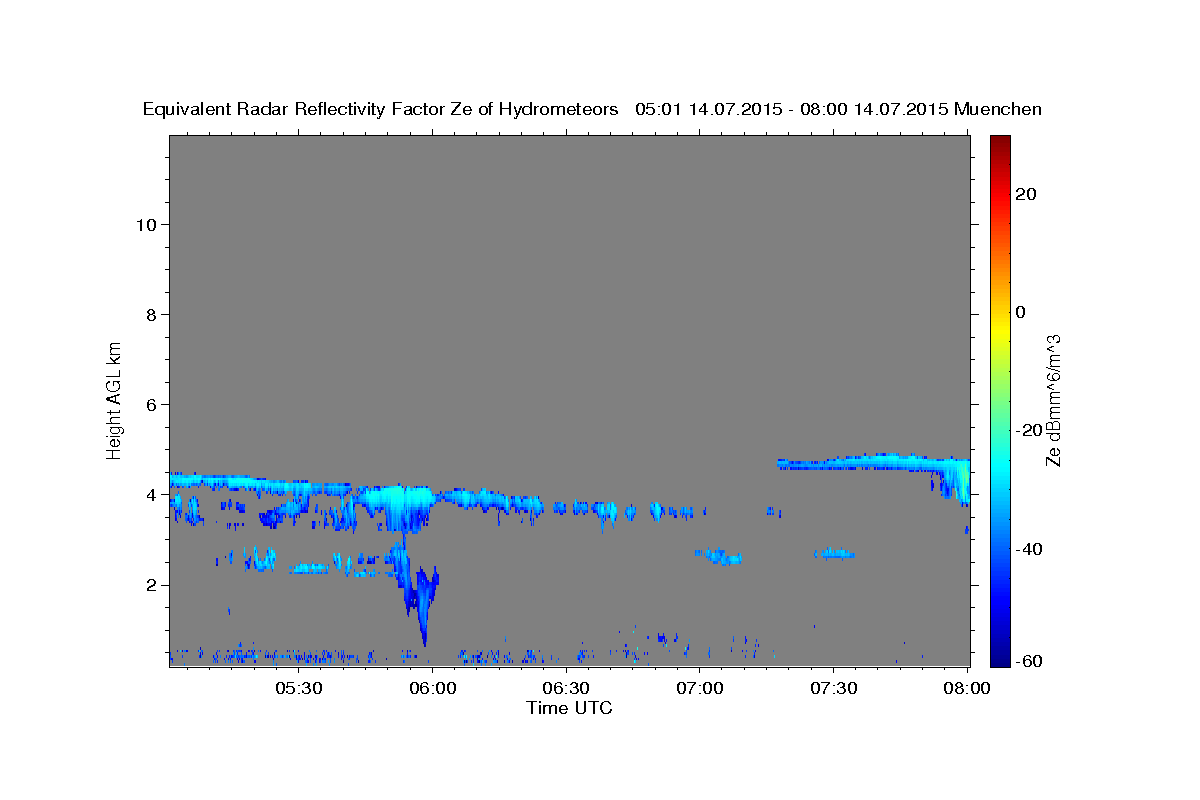Click the 06:30 time tick label
Image resolution: width=1200 pixels, height=800 pixels.
coord(566,688)
